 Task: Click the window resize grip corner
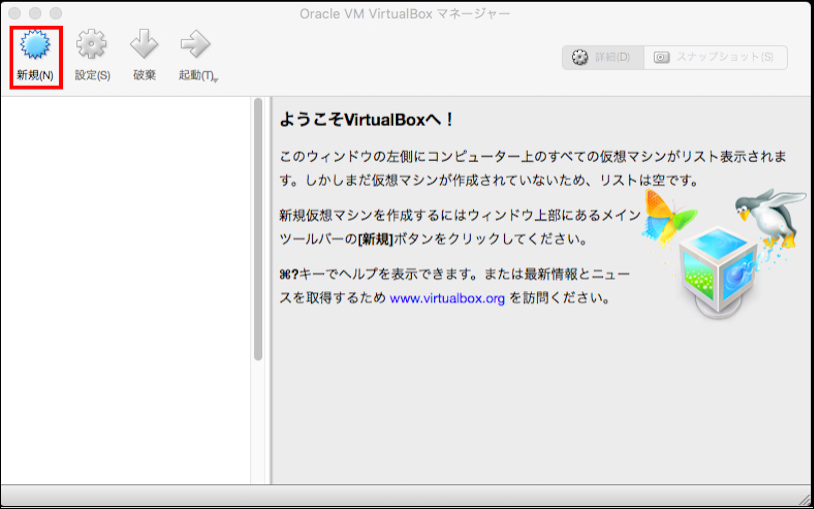coord(804,498)
